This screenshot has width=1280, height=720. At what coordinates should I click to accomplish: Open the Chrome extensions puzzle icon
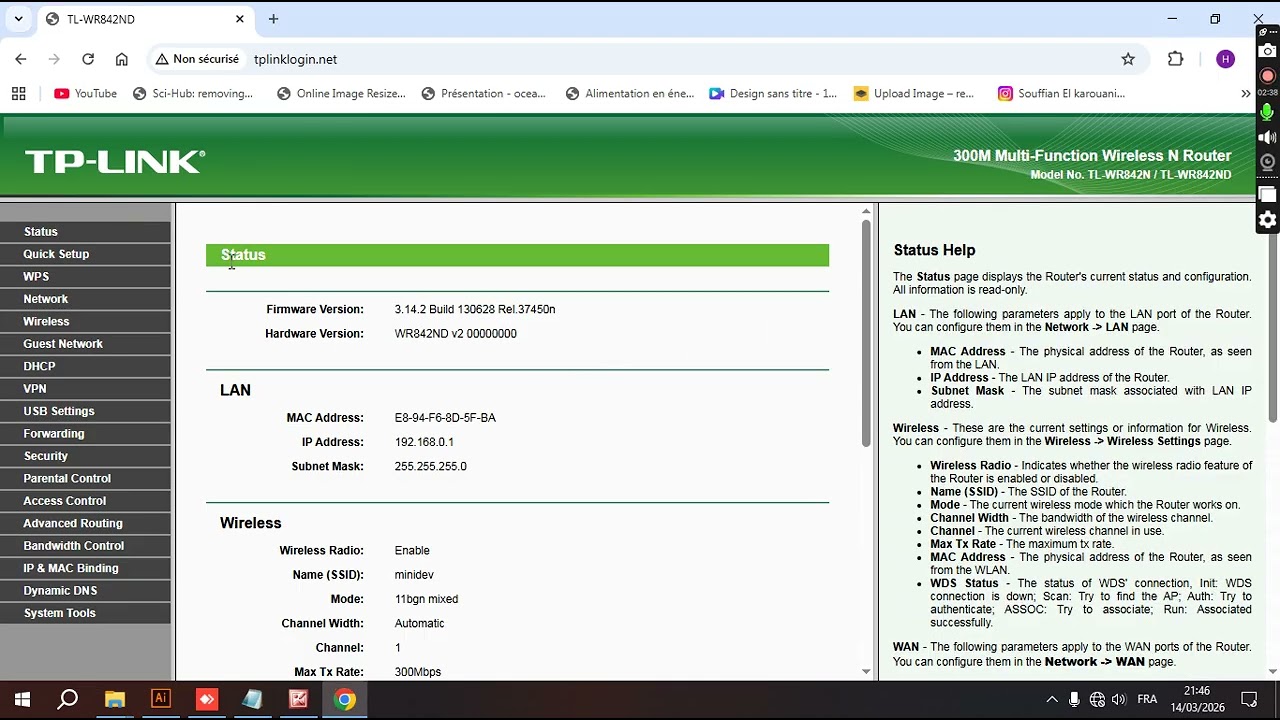click(x=1176, y=59)
